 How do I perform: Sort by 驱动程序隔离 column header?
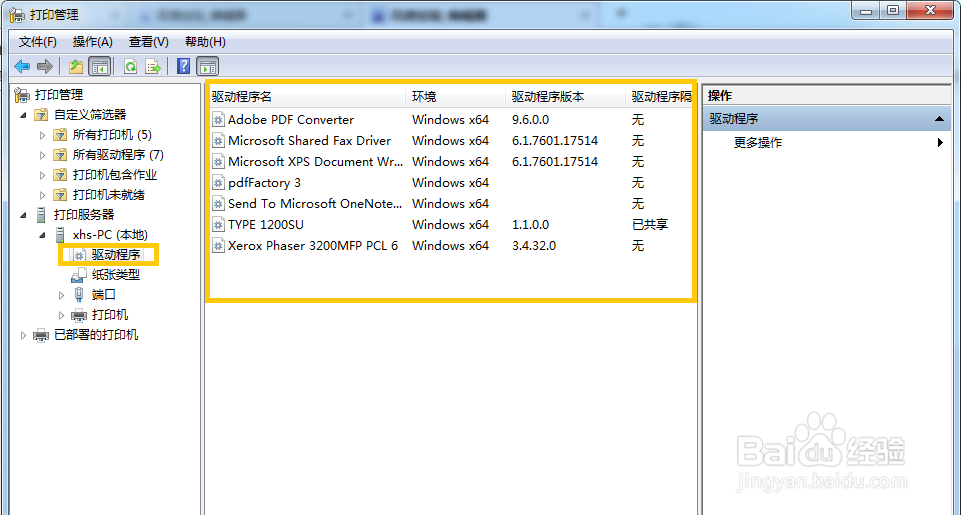(x=659, y=96)
